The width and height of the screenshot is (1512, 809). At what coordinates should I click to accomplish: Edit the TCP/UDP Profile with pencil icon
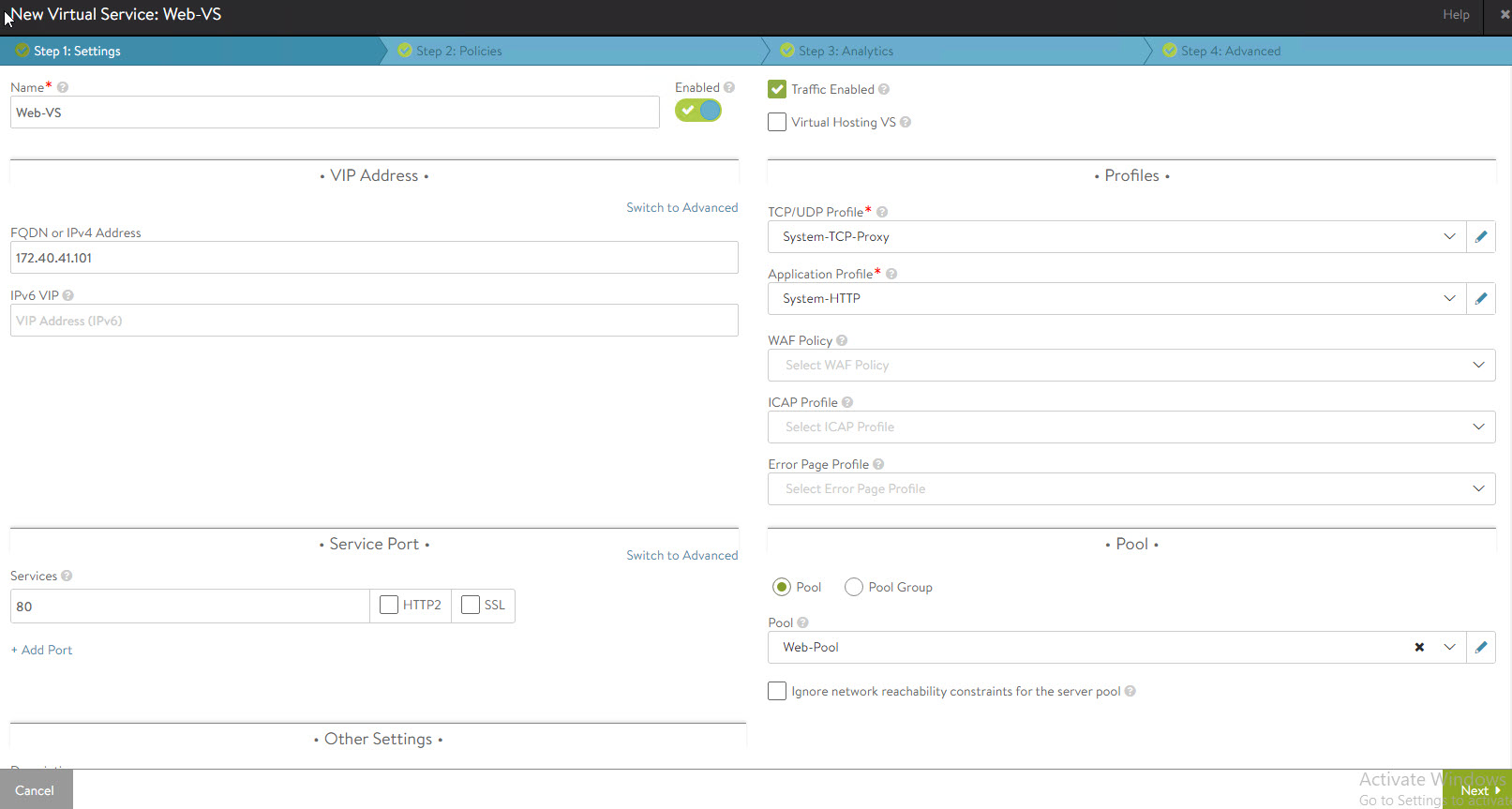click(1481, 237)
